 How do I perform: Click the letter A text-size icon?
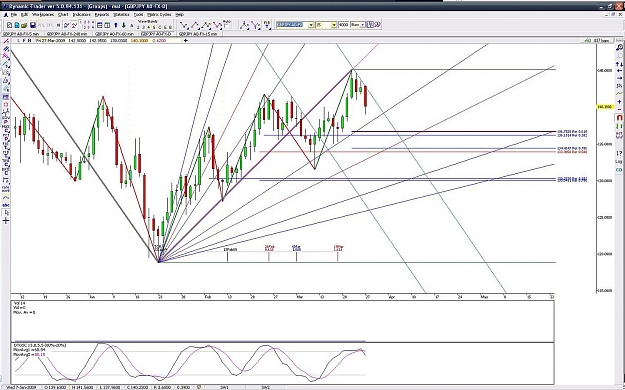(x=132, y=25)
